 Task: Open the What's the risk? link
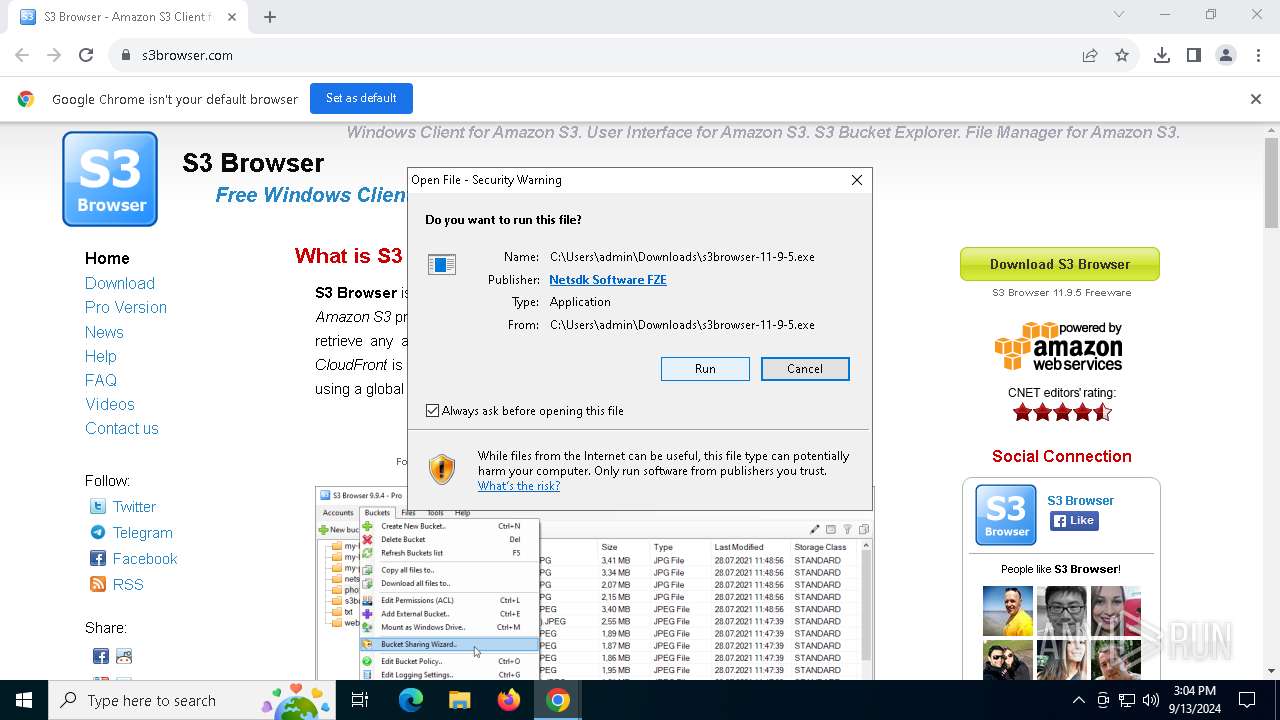tap(519, 486)
